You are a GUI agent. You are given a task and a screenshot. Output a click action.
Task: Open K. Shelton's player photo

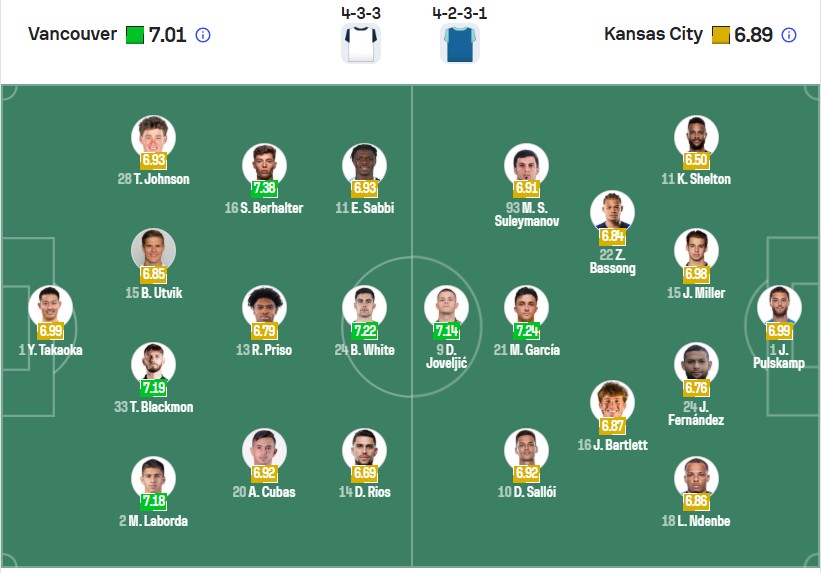(x=696, y=137)
